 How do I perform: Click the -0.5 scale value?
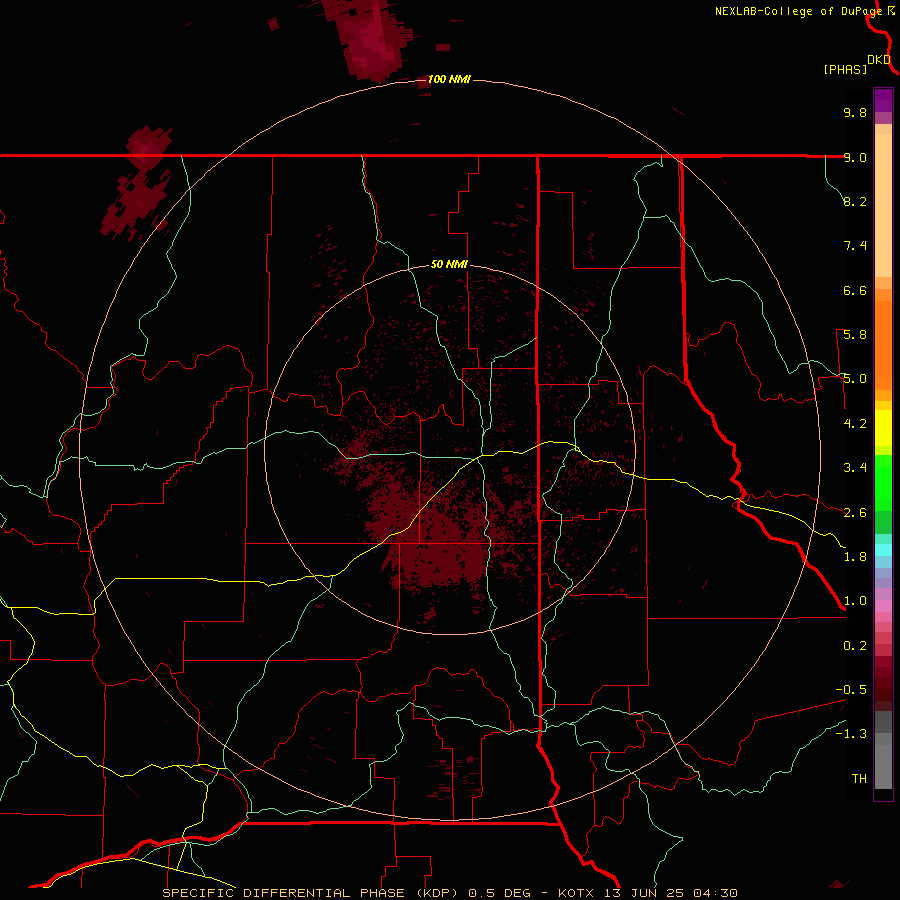point(851,690)
